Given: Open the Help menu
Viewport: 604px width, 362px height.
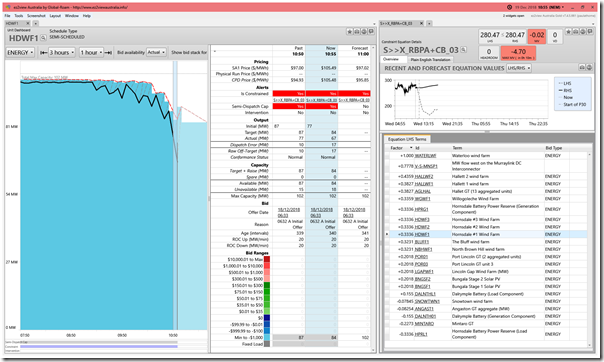Looking at the screenshot, I should (87, 16).
